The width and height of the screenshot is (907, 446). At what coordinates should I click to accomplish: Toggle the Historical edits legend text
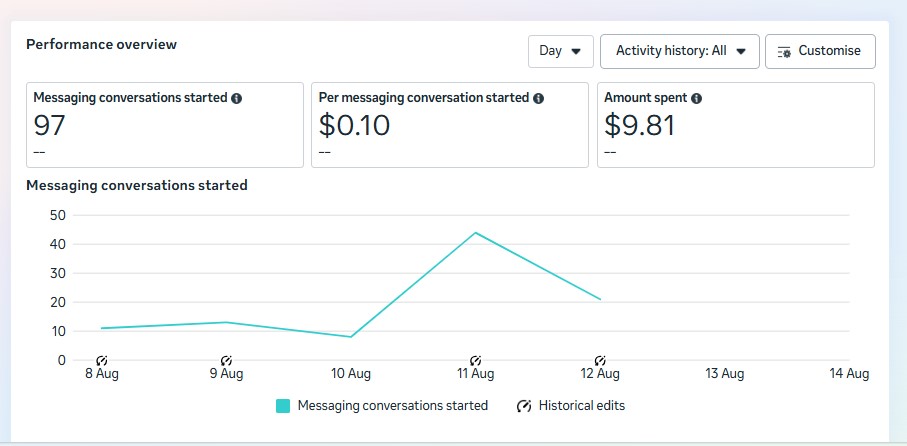581,406
